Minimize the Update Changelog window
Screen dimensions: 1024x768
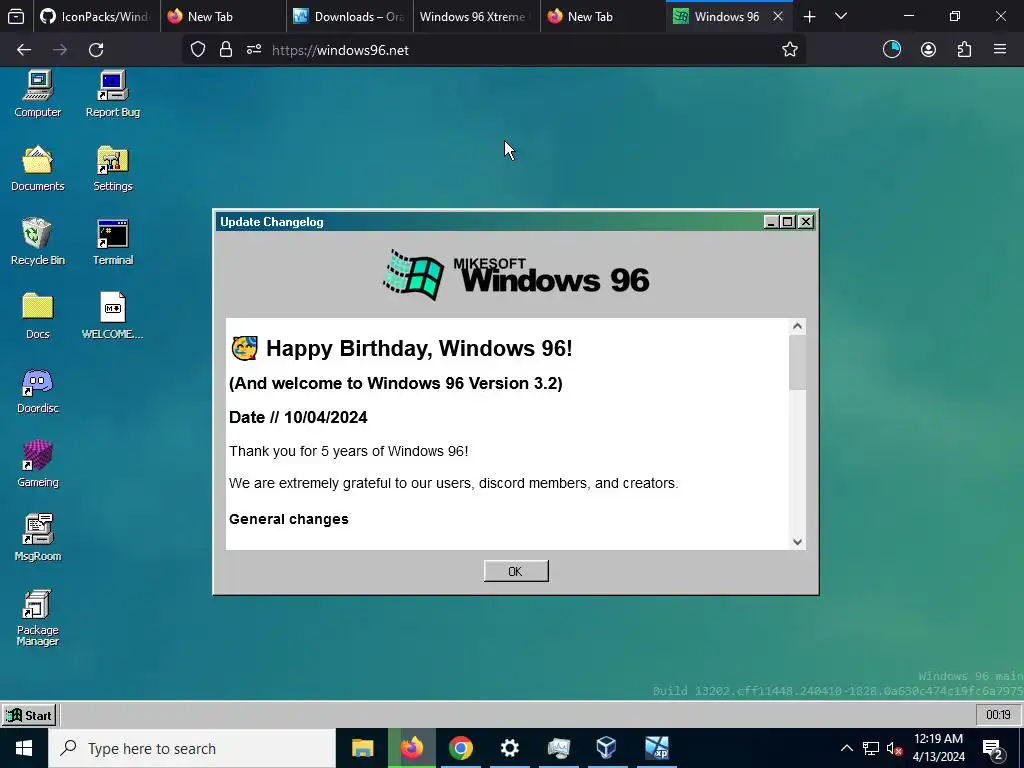[x=771, y=222]
